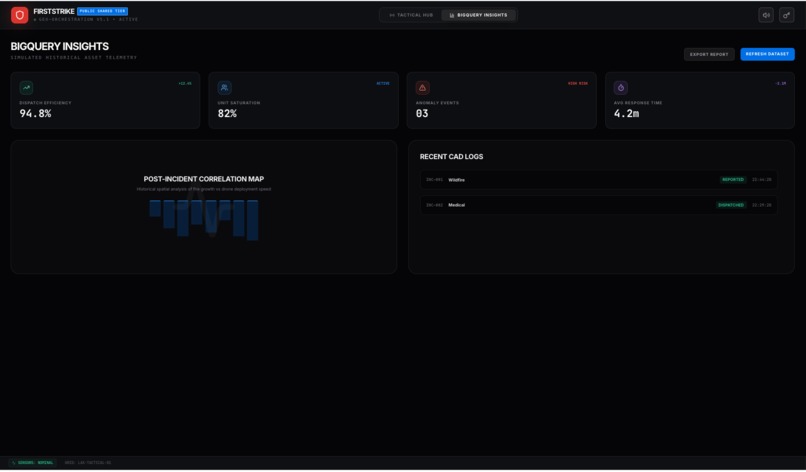Click the Post-Incident Correlation Map title

[204, 179]
